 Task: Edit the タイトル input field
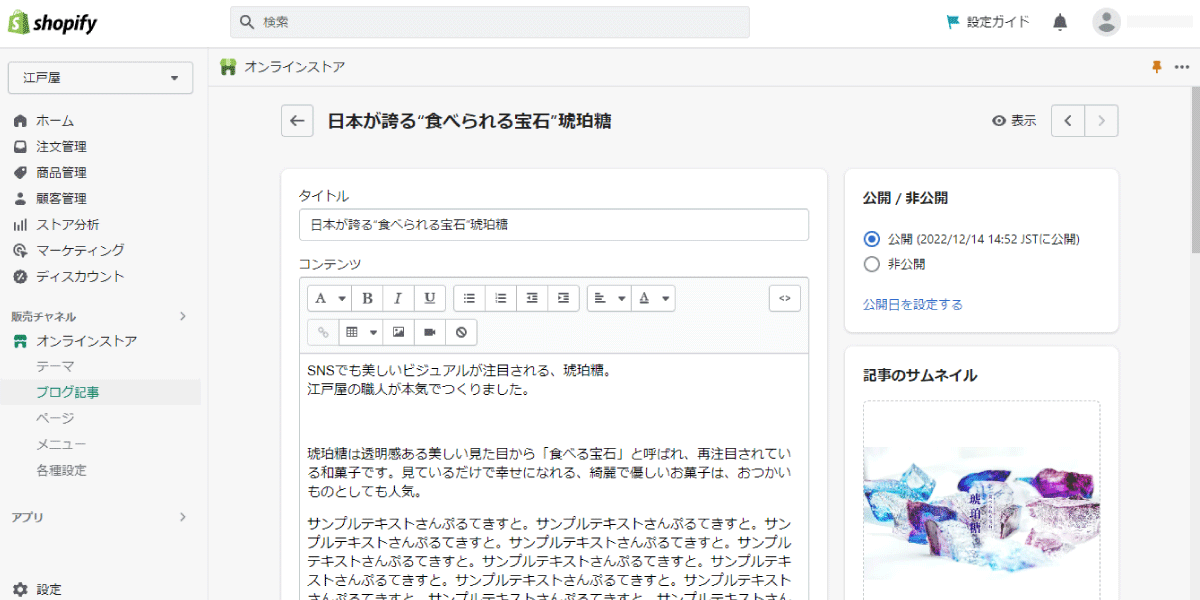[554, 225]
